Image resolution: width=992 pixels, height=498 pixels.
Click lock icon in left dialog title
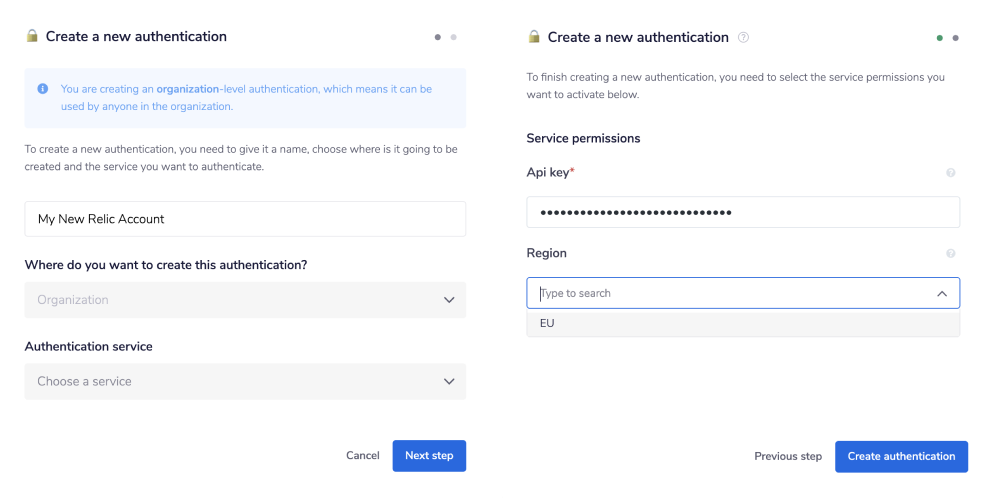pyautogui.click(x=32, y=36)
